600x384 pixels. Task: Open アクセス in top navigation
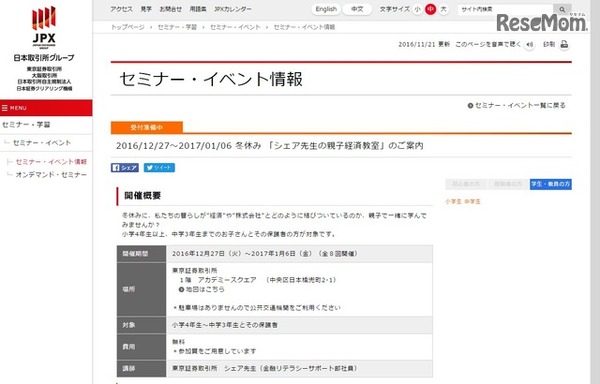[x=121, y=9]
